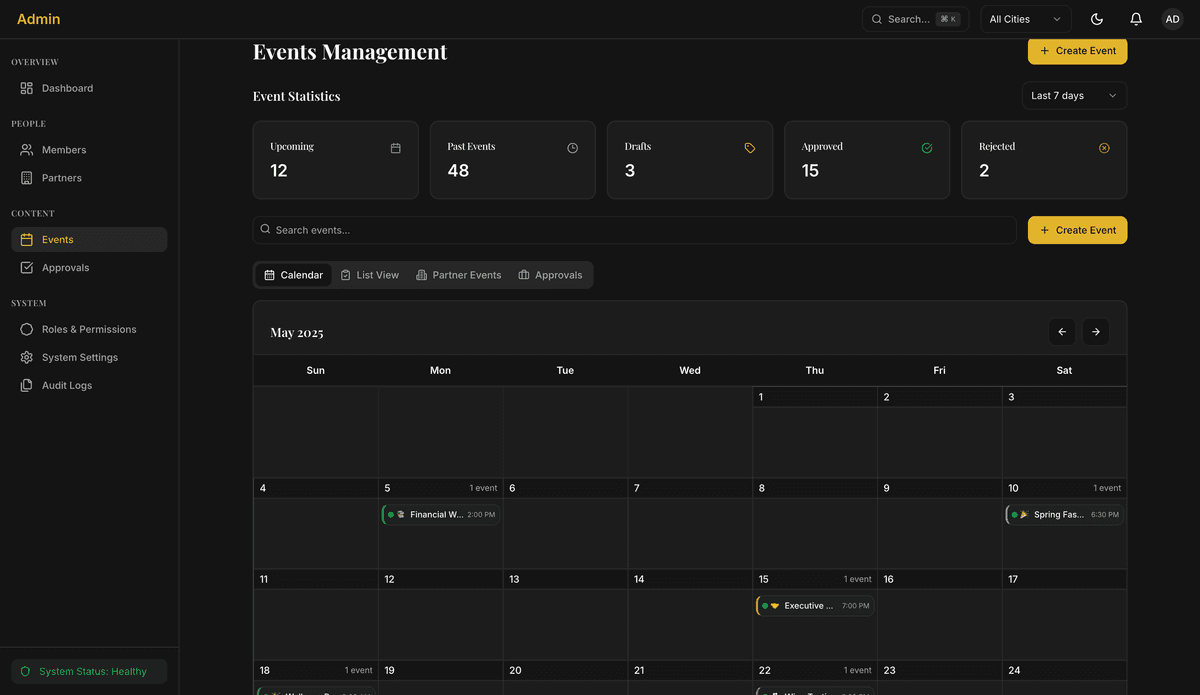Image resolution: width=1200 pixels, height=695 pixels.
Task: Toggle dark mode with the moon icon
Action: (x=1096, y=18)
